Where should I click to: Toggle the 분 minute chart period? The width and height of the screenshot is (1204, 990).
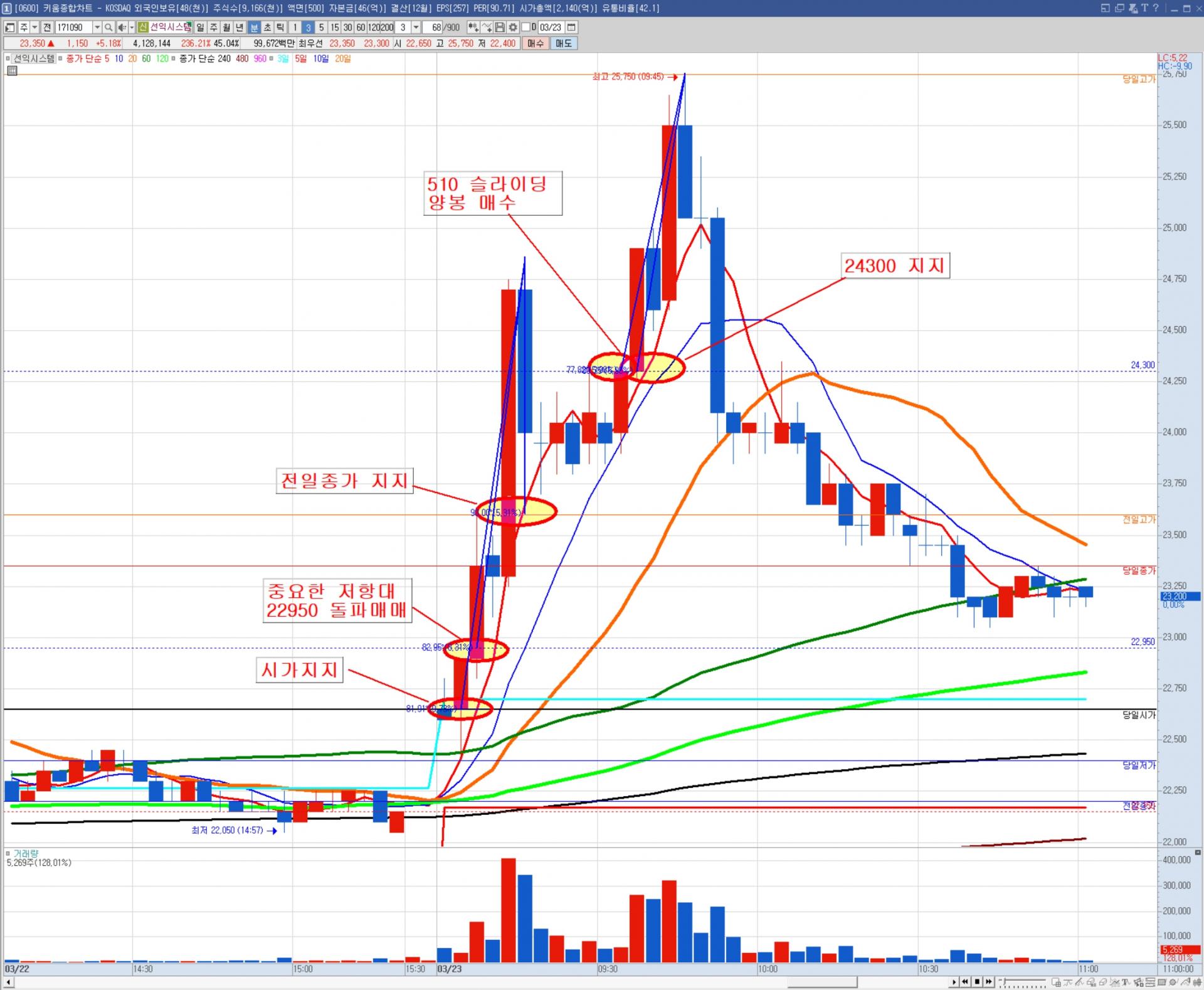(x=254, y=28)
